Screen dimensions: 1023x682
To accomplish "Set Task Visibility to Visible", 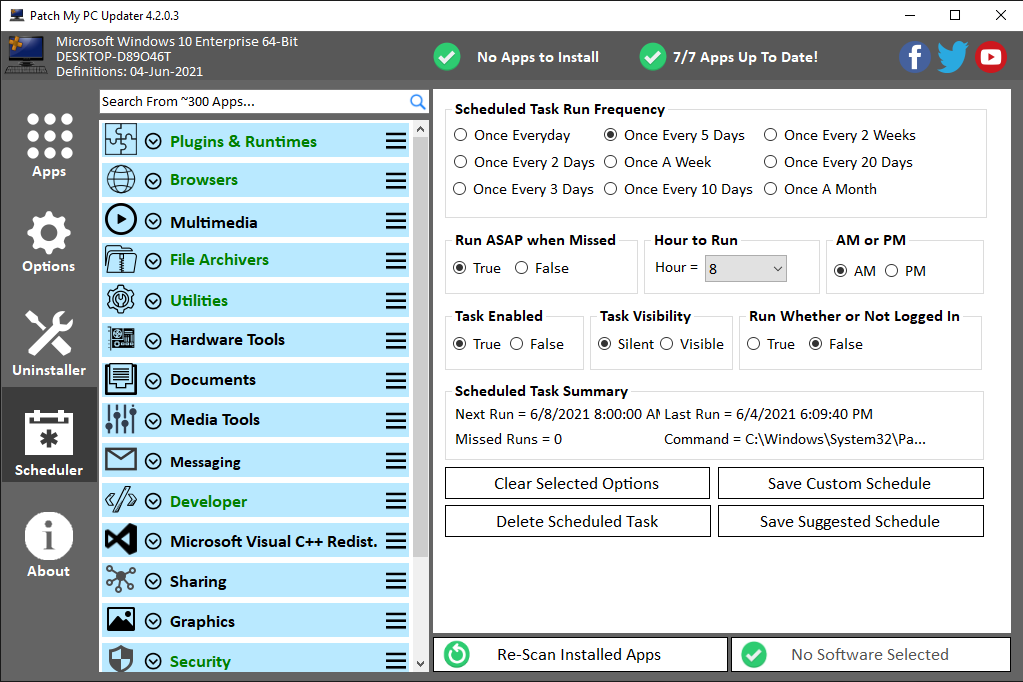I will pyautogui.click(x=668, y=344).
